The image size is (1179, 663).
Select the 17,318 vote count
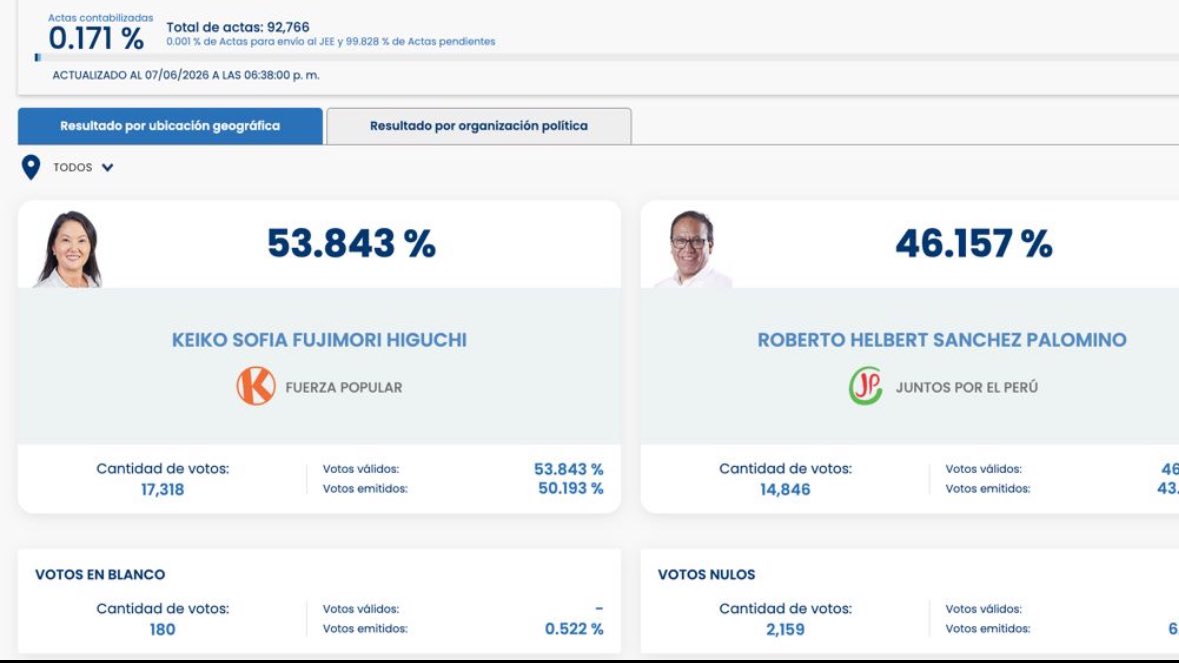click(x=162, y=489)
